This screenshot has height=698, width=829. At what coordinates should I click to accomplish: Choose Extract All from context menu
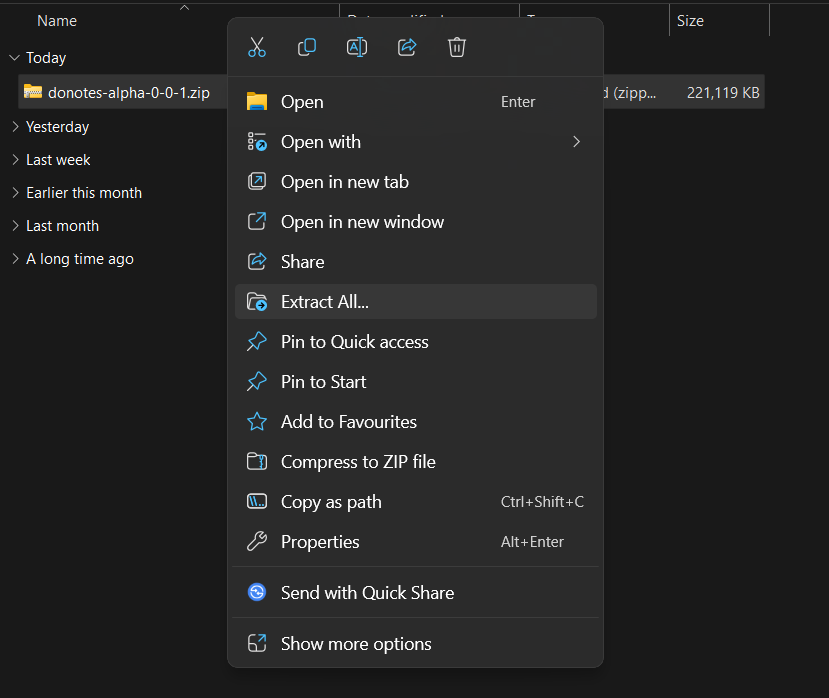(325, 302)
